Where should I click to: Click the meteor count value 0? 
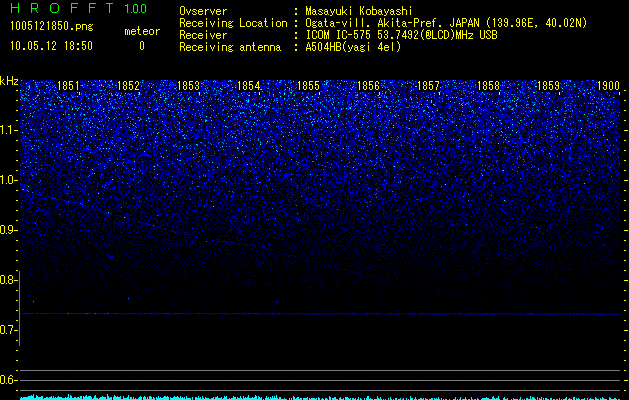point(142,46)
